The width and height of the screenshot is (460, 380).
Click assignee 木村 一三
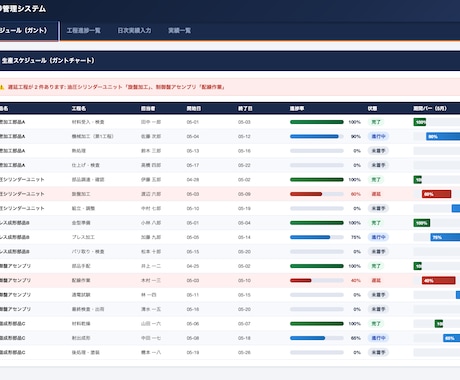click(x=151, y=280)
